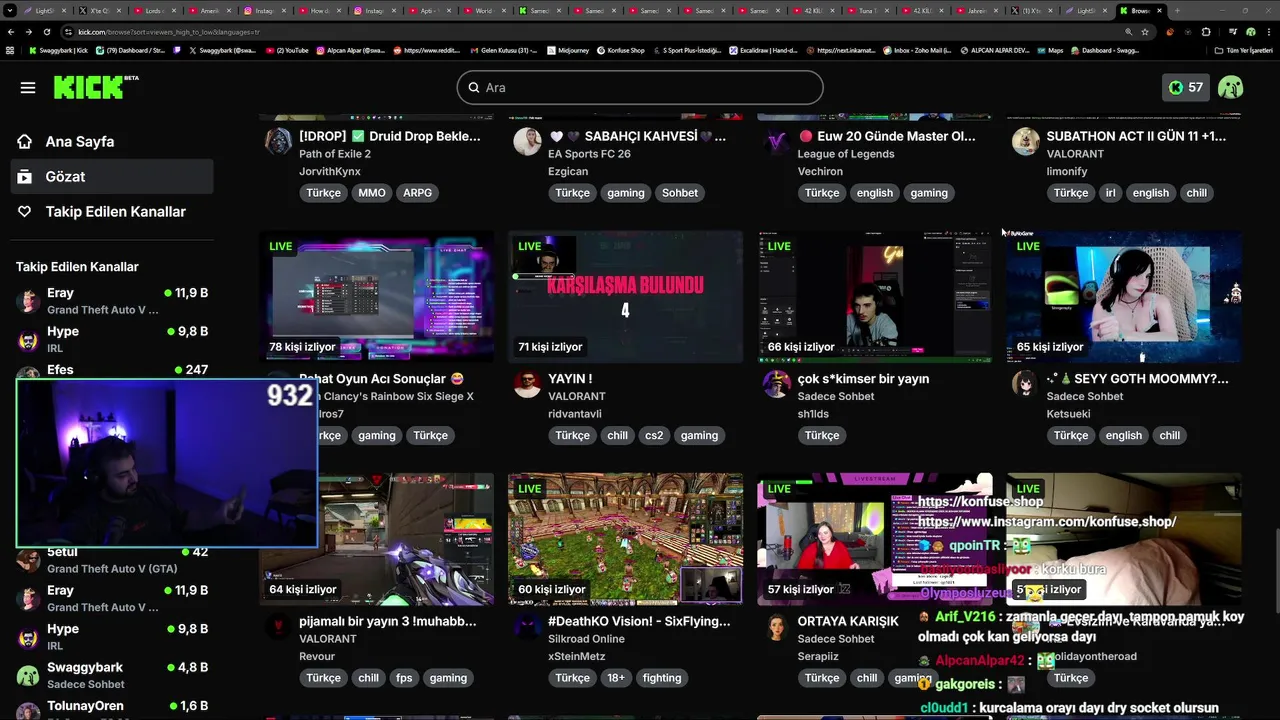Open EA Sports FC 26 category
Viewport: 1280px width, 720px height.
pos(589,154)
